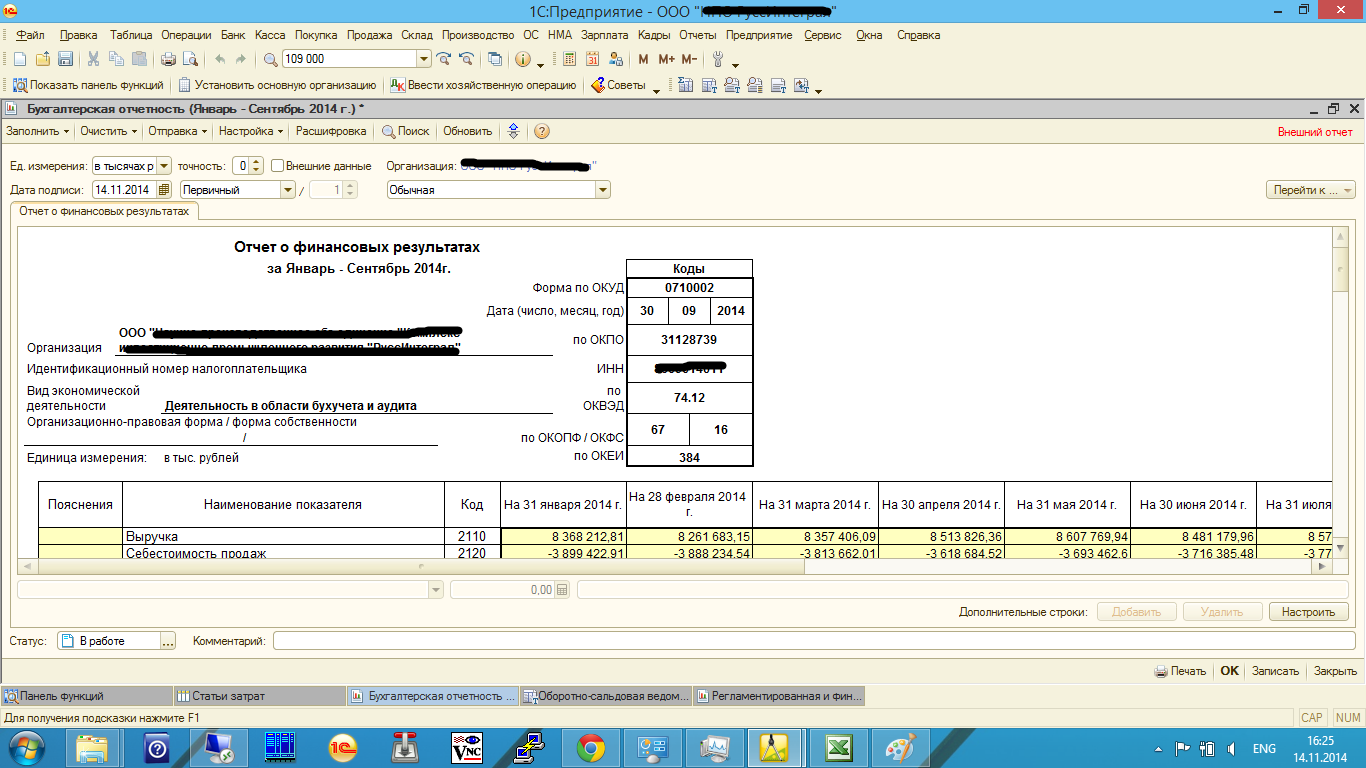The width and height of the screenshot is (1366, 768).
Task: Toggle the Внешние данные checkbox
Action: point(277,165)
